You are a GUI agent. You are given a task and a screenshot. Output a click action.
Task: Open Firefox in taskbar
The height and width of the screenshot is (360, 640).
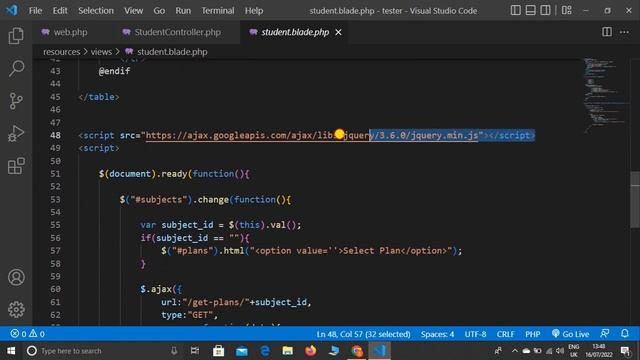click(311, 351)
